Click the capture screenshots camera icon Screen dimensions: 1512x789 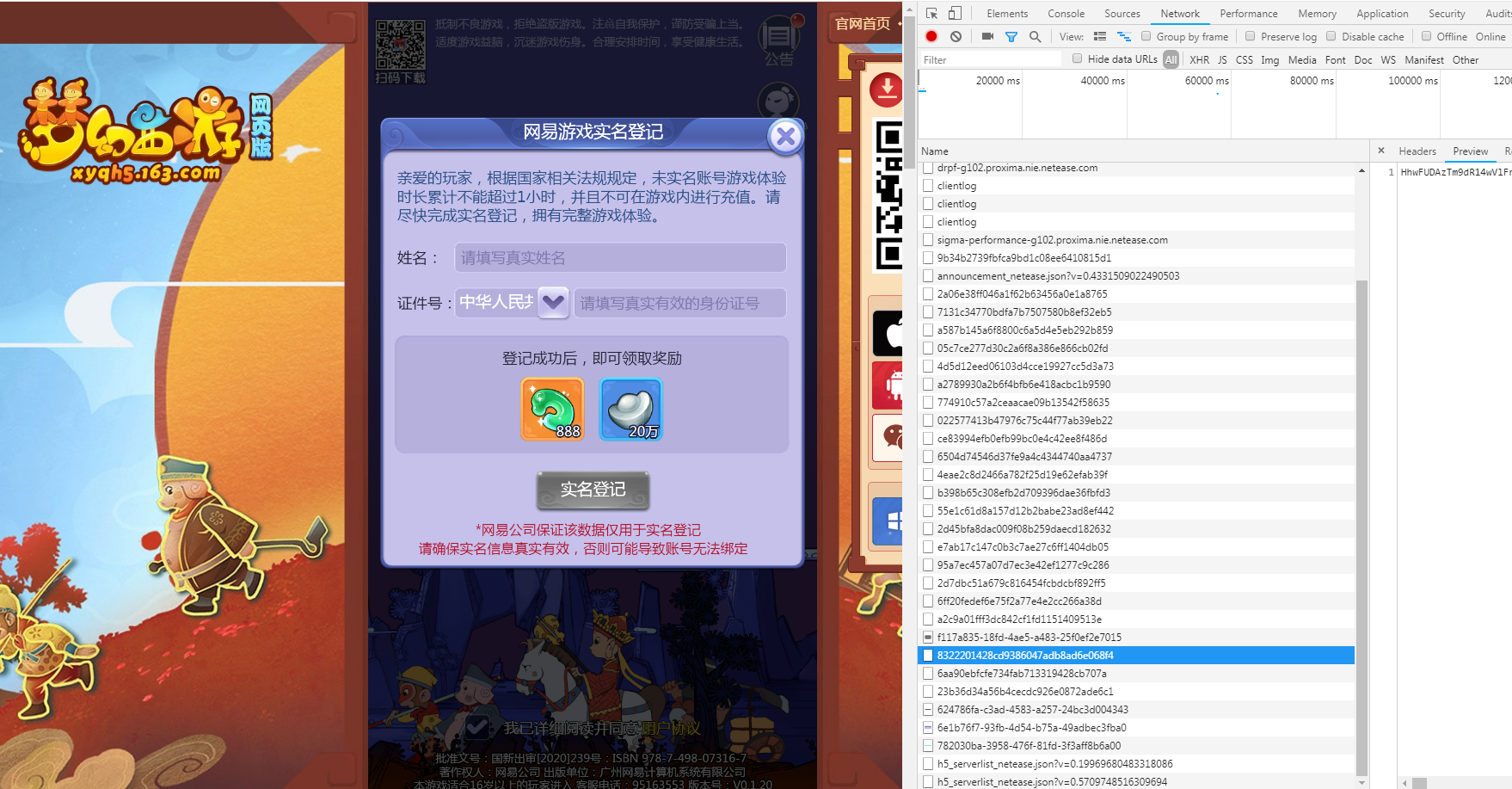coord(987,36)
